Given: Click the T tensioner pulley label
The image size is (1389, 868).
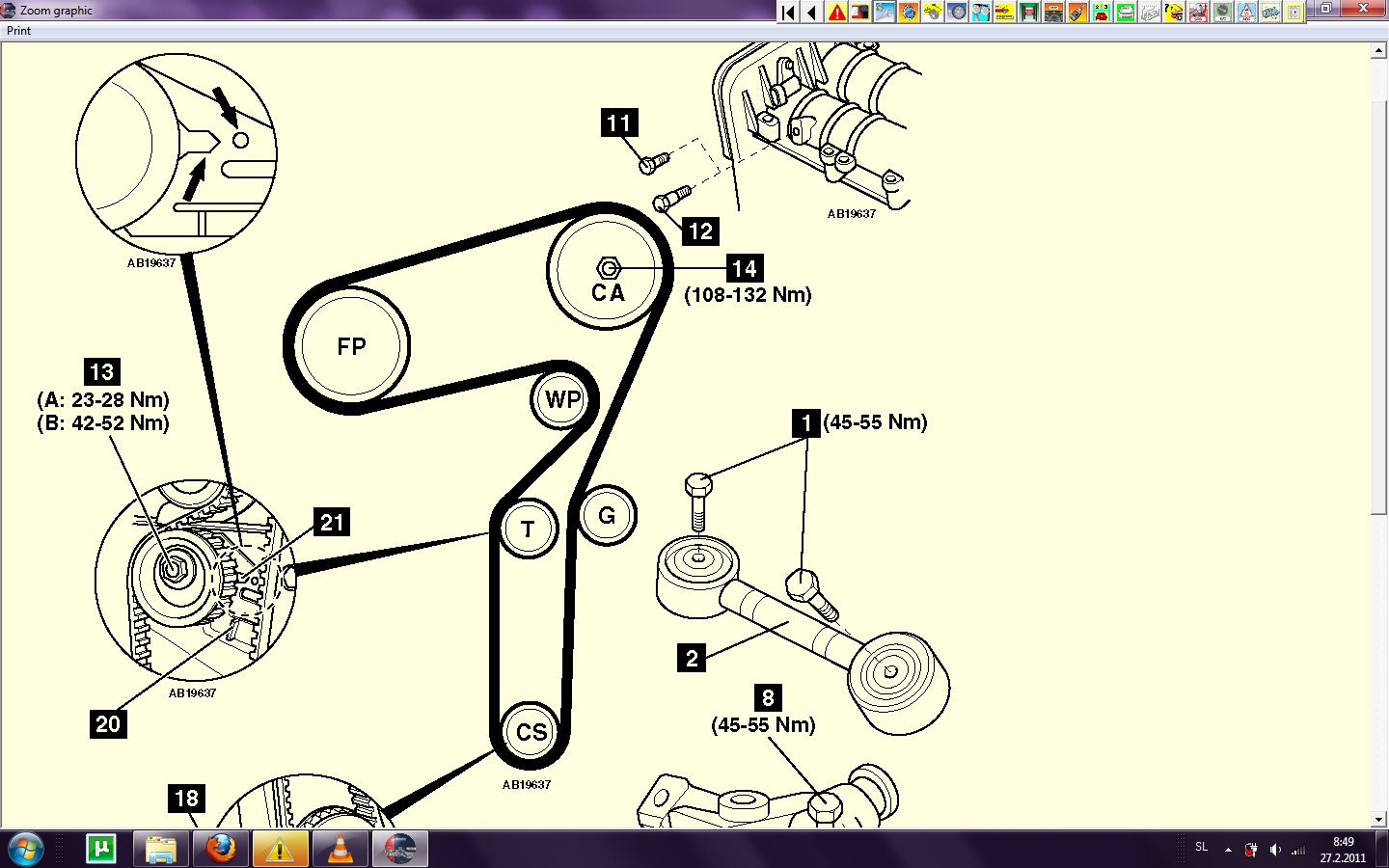Looking at the screenshot, I should [528, 529].
